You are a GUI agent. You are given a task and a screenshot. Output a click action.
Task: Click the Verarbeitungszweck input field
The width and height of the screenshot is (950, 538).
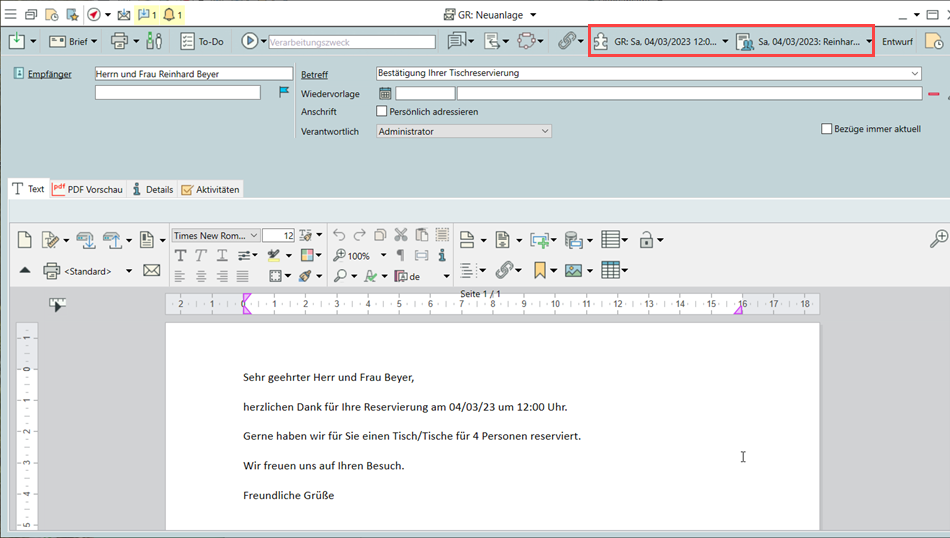click(x=352, y=42)
